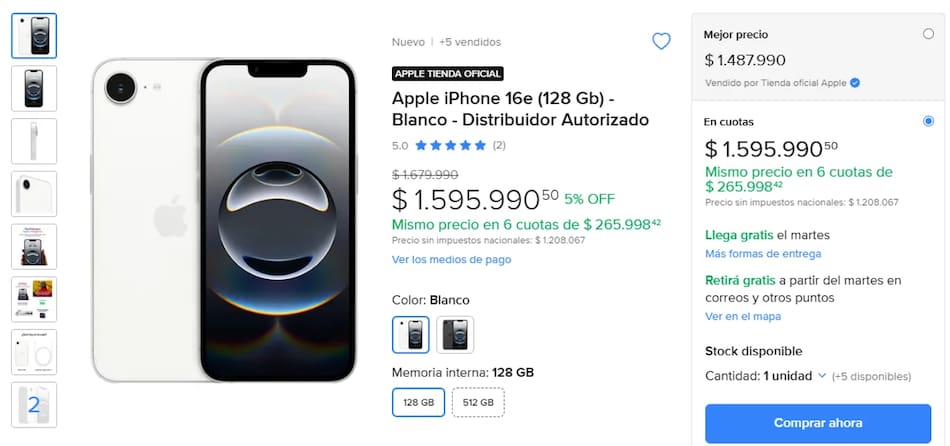The height and width of the screenshot is (446, 950).
Task: Open Ver los medios de pago link
Action: (x=451, y=259)
